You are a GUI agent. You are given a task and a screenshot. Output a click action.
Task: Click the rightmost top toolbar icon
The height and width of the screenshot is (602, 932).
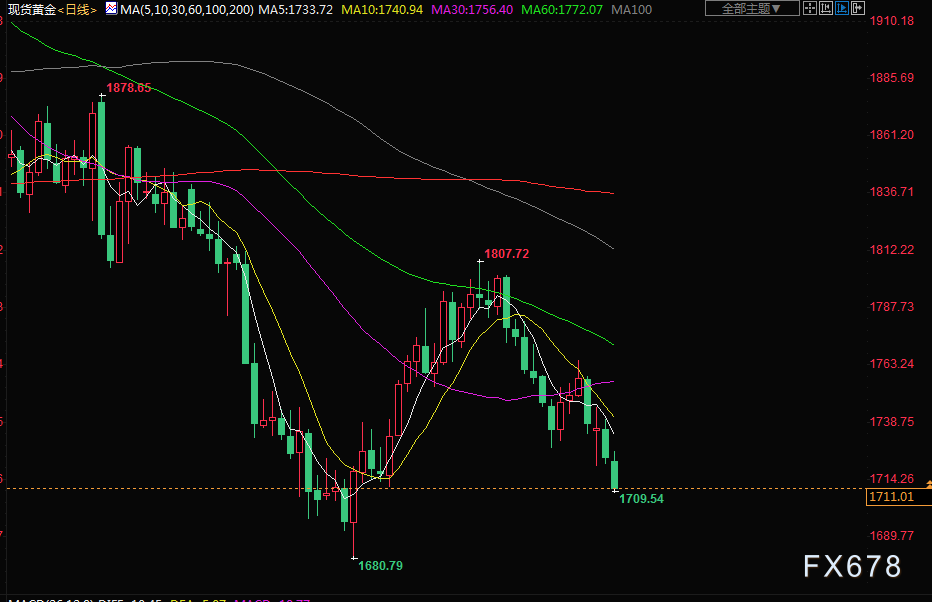tap(858, 9)
